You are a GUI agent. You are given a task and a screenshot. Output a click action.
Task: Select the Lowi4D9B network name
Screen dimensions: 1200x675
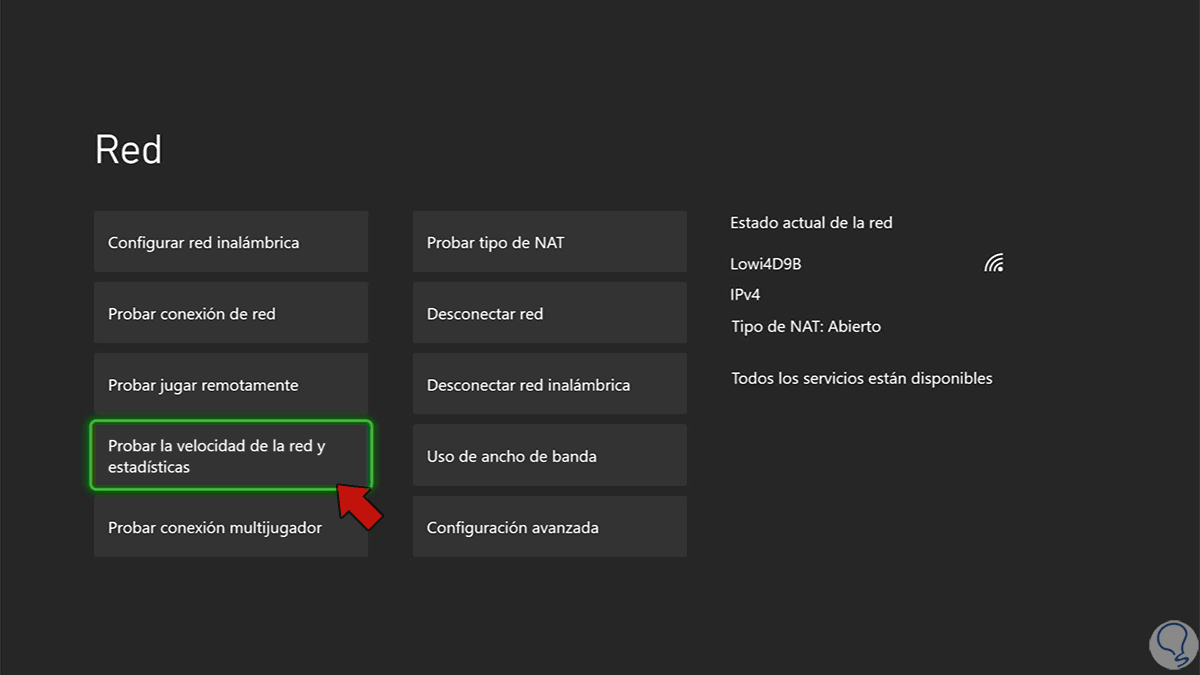pos(766,264)
